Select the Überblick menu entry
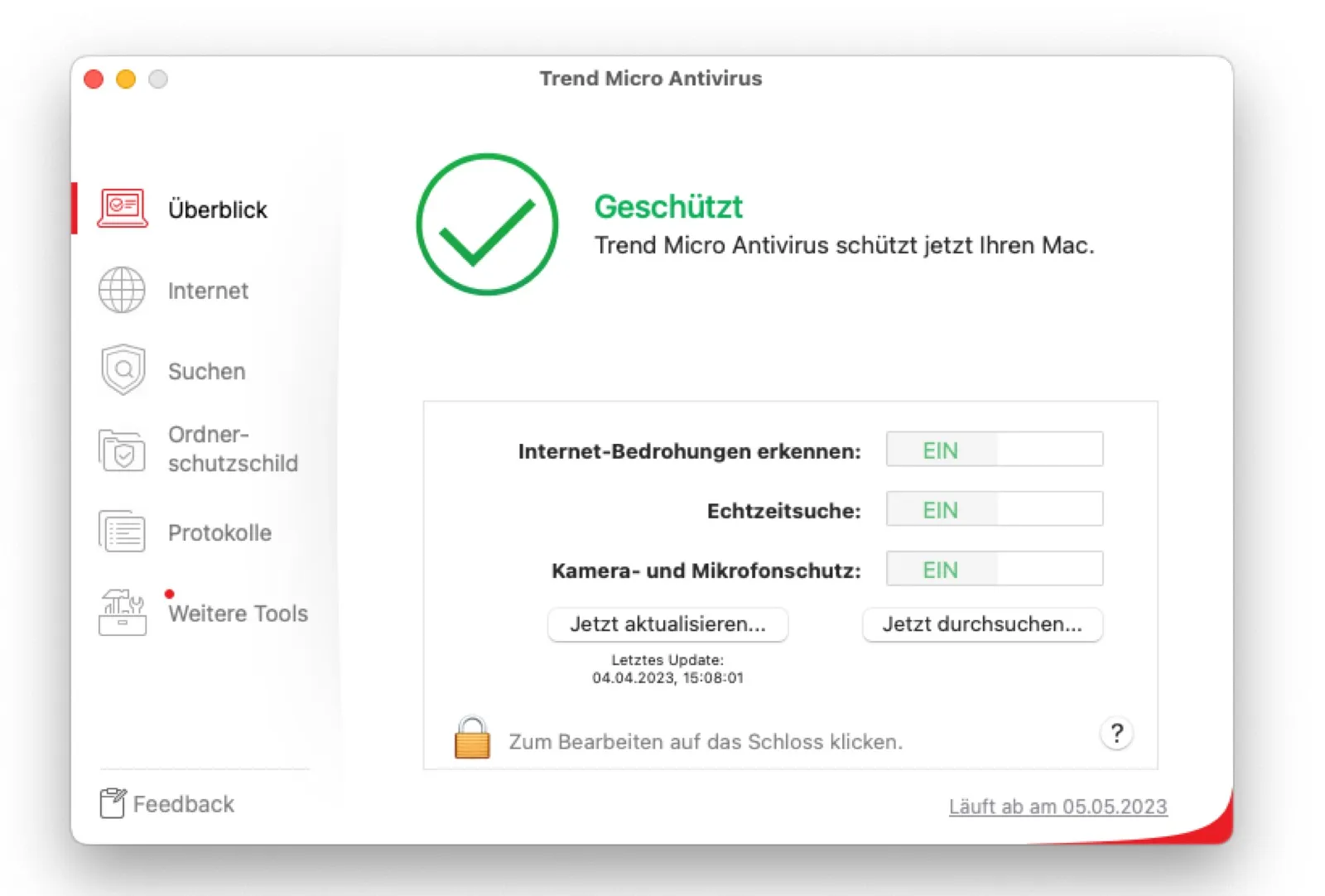Image resolution: width=1325 pixels, height=896 pixels. pos(218,209)
